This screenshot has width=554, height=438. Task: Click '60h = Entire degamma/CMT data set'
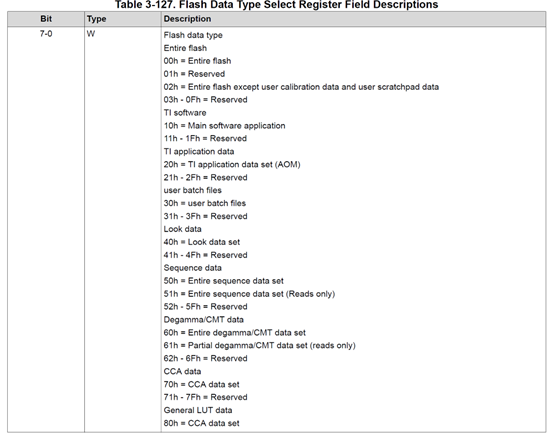pyautogui.click(x=235, y=333)
